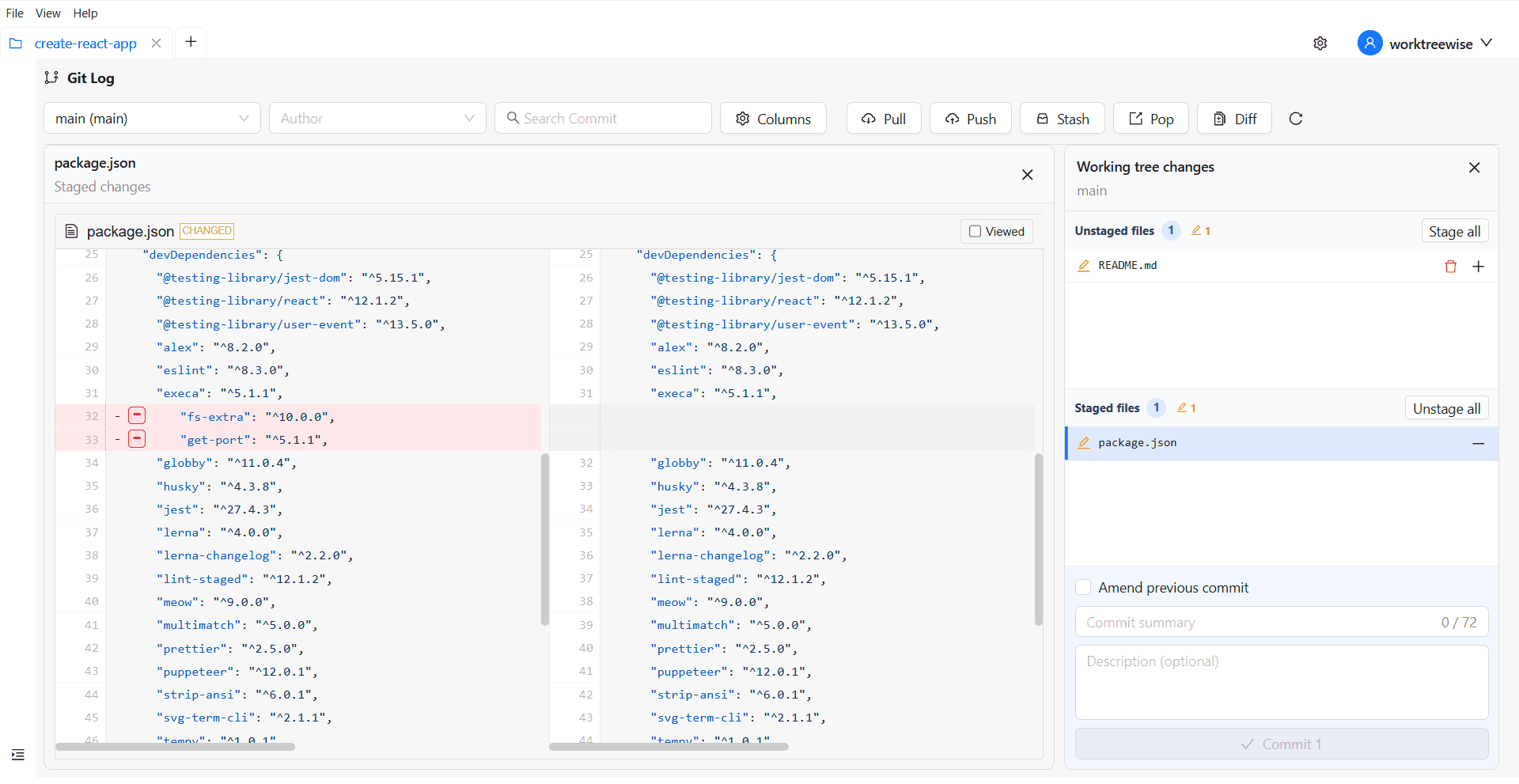Select the create-react-app tab

tap(85, 44)
